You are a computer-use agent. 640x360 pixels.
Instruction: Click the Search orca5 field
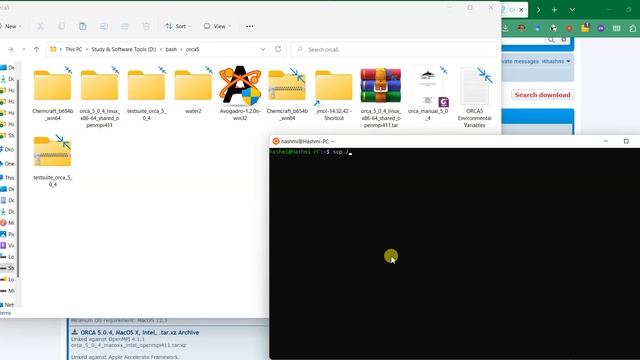pos(394,49)
